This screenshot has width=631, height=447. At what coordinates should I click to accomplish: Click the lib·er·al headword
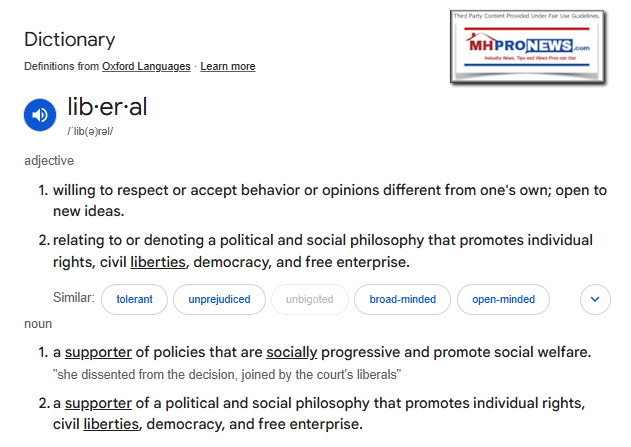tap(107, 107)
